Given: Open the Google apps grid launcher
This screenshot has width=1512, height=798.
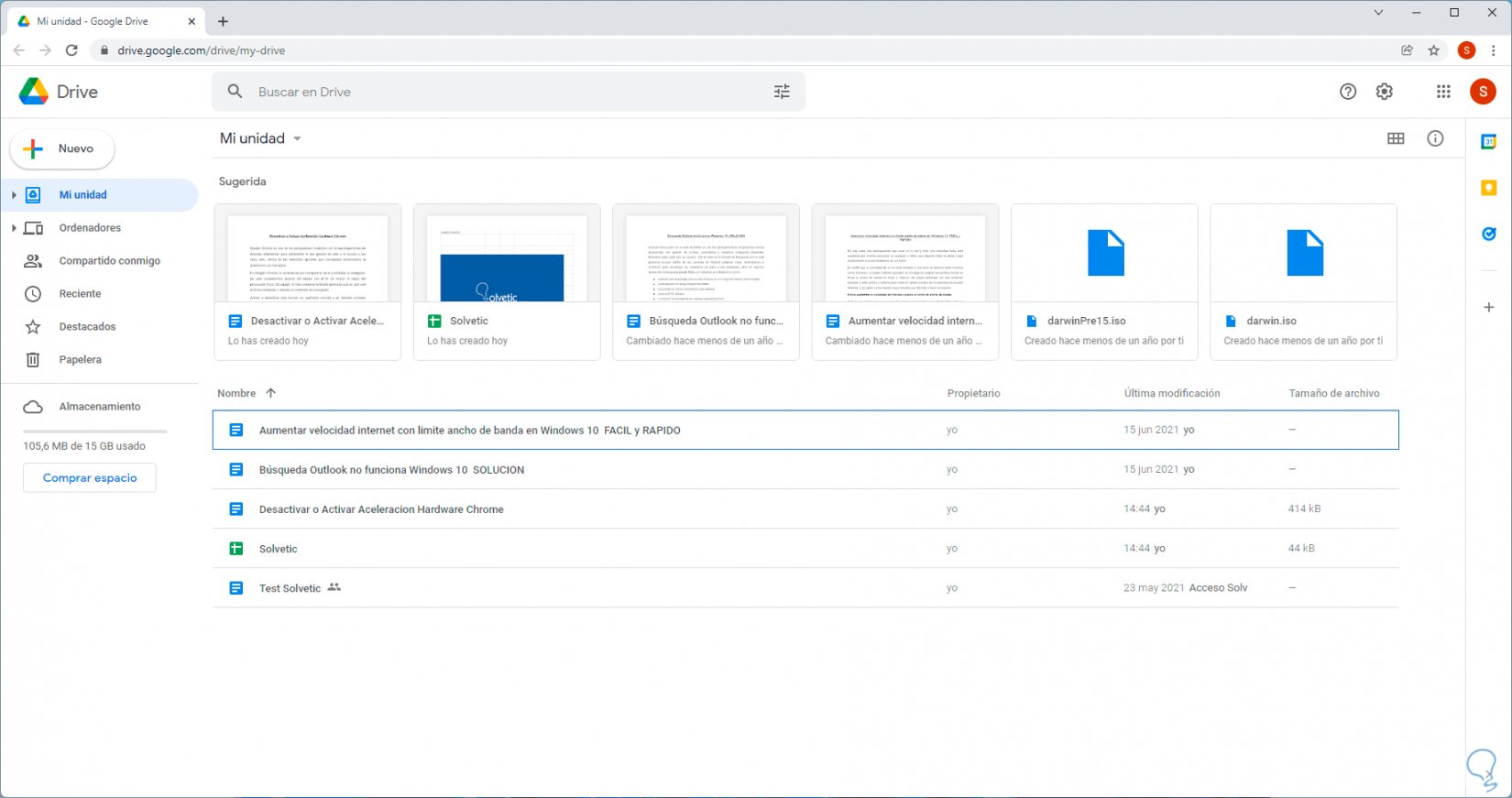Looking at the screenshot, I should pyautogui.click(x=1443, y=92).
